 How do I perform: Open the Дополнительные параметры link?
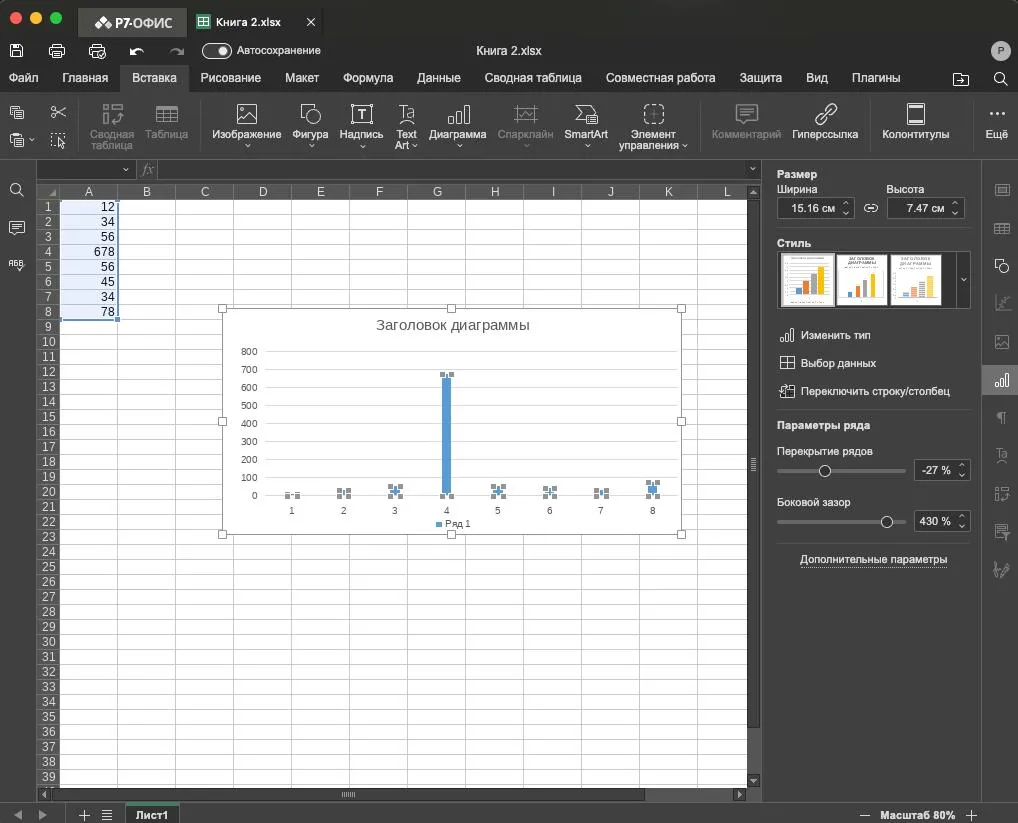[873, 559]
